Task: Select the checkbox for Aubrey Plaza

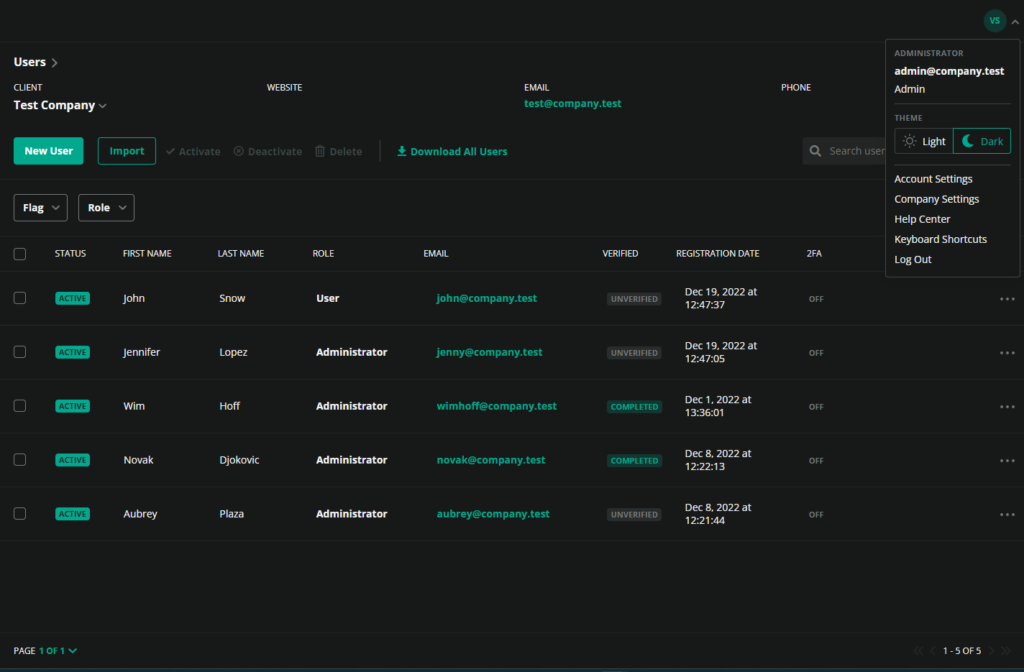Action: [x=20, y=513]
